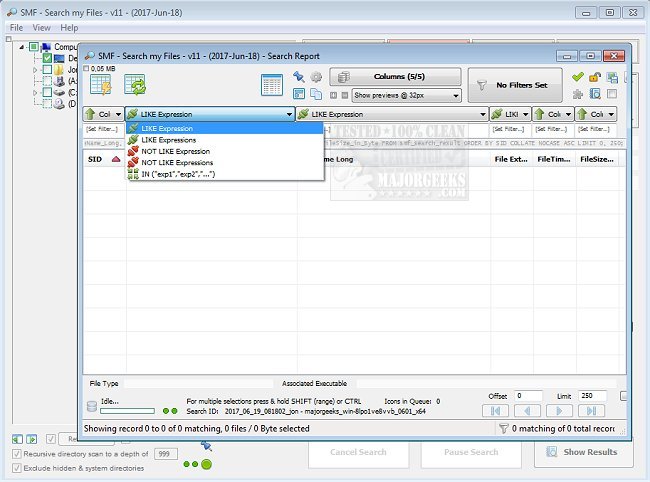Go to previous page of records
The height and width of the screenshot is (482, 650).
pos(527,411)
